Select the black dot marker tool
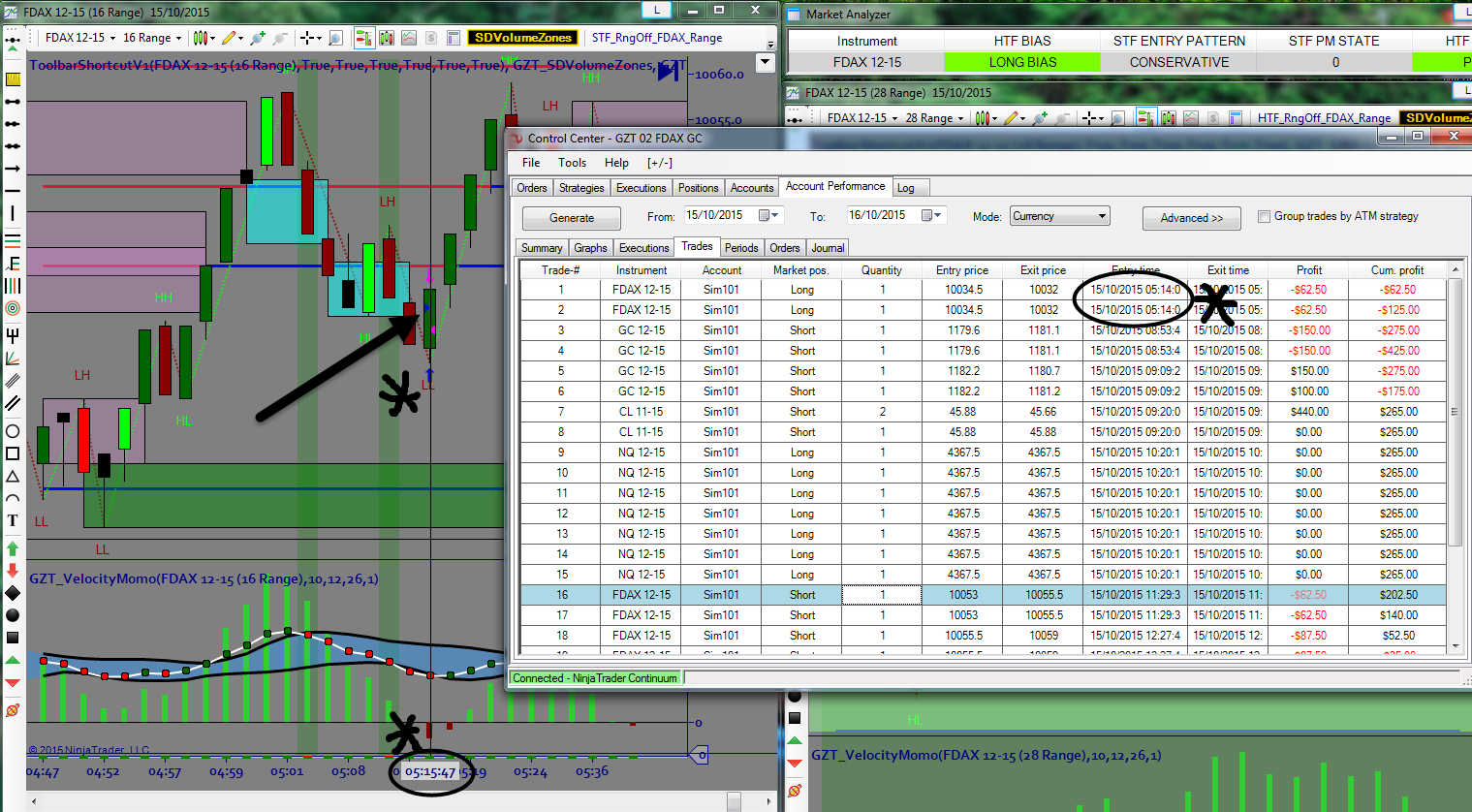 click(13, 615)
